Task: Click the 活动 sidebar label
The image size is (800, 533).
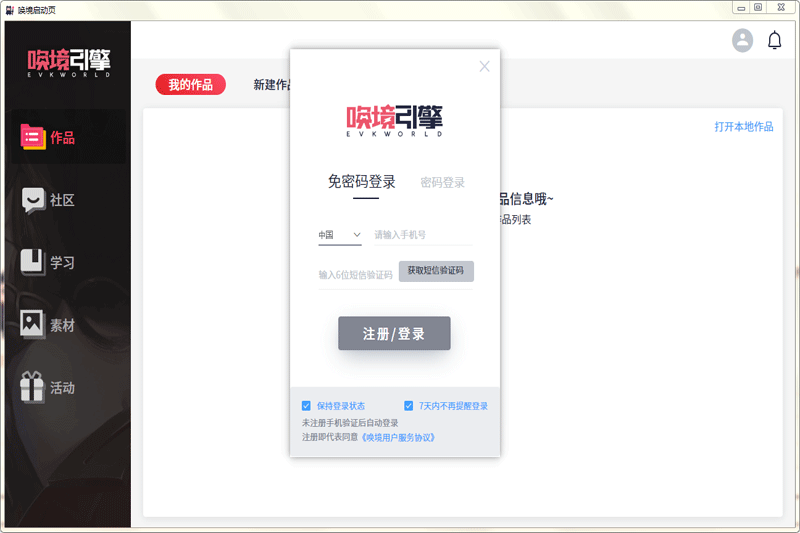Action: (x=62, y=388)
